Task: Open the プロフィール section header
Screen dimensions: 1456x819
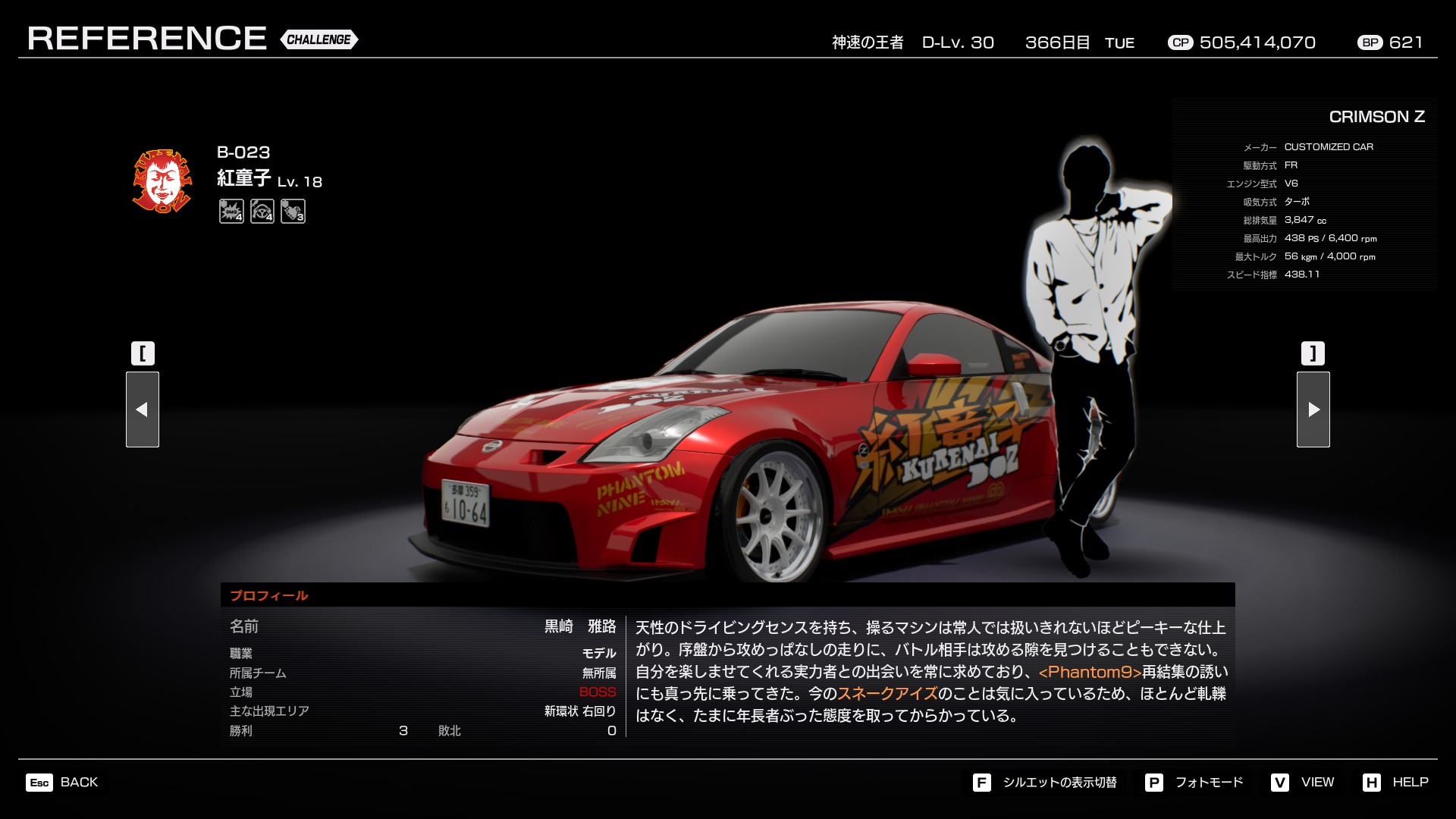Action: coord(269,595)
